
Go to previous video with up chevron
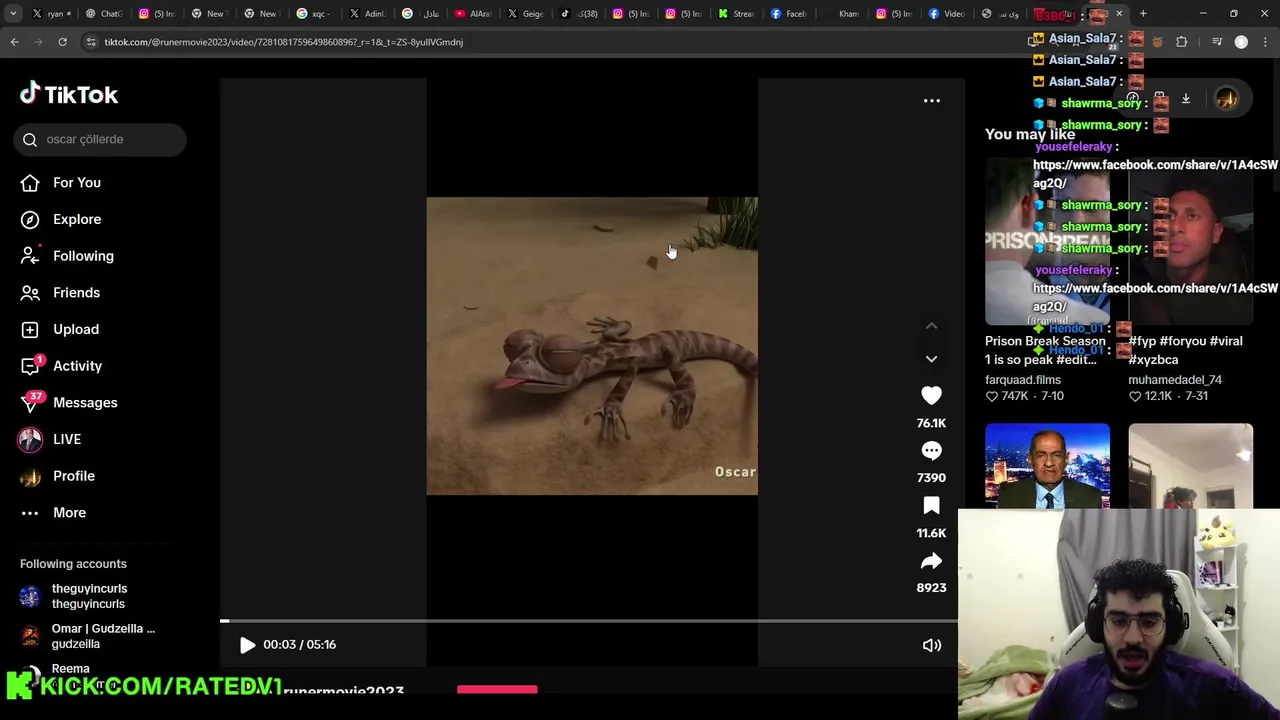pos(931,326)
